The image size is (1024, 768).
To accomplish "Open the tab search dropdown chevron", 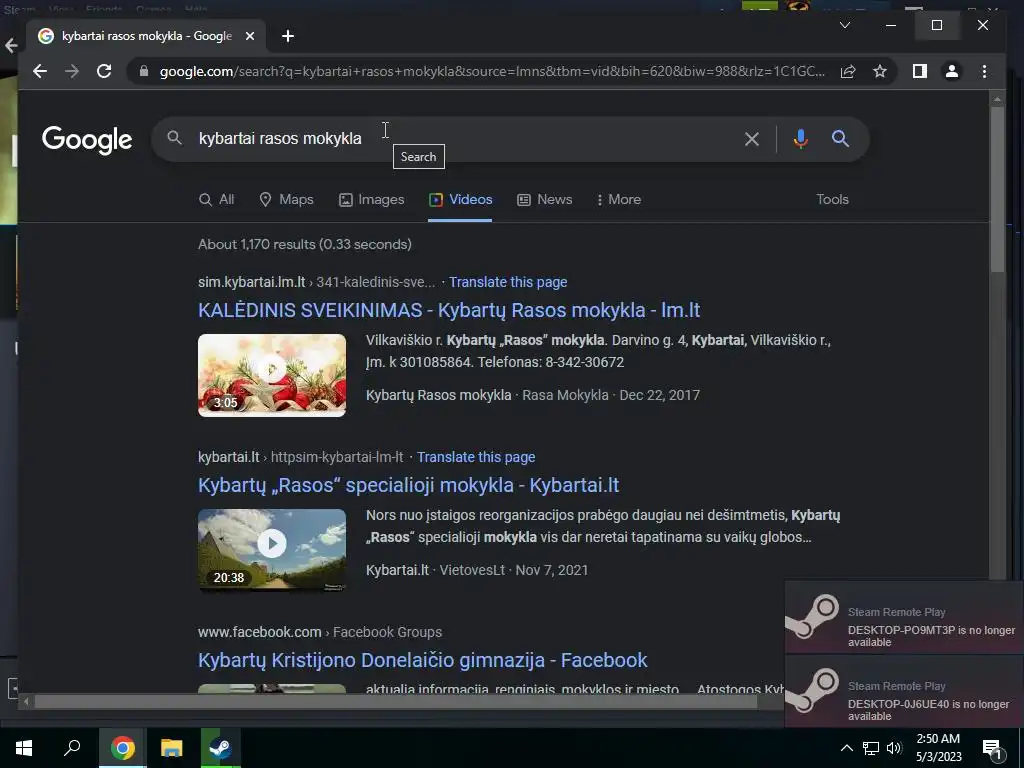I will [x=844, y=25].
